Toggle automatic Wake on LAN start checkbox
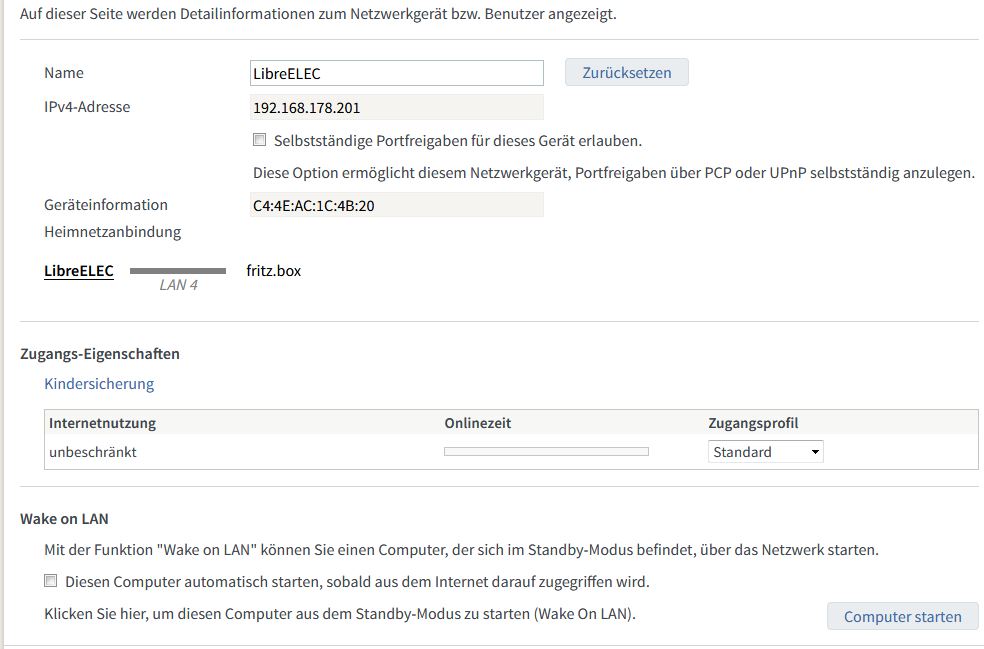This screenshot has height=649, width=984. tap(50, 581)
